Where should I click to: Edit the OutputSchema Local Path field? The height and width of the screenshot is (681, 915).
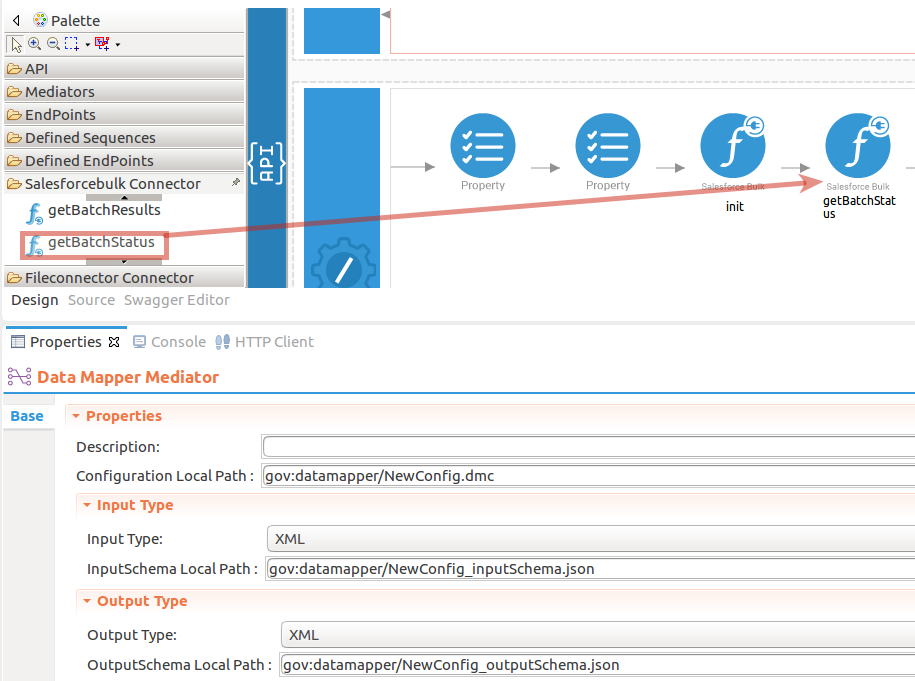(x=598, y=665)
